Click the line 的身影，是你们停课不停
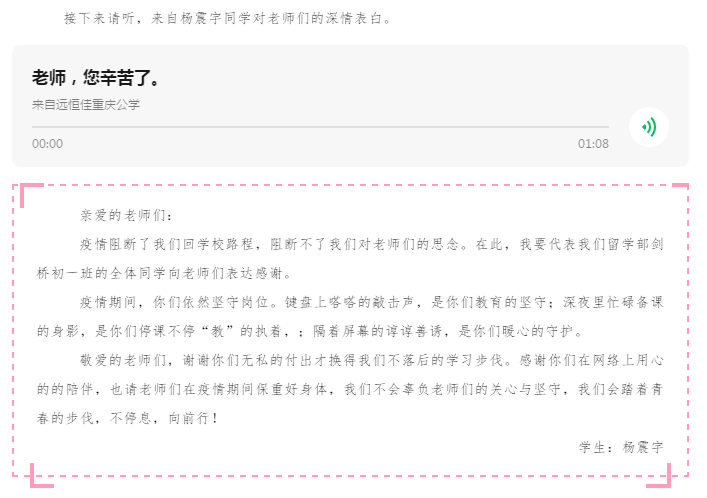The image size is (707, 498). 310,332
